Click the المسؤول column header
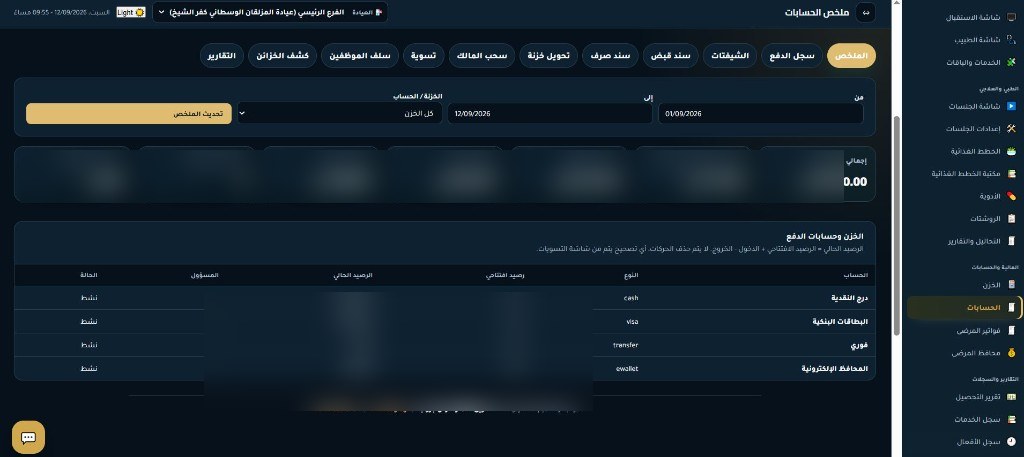This screenshot has width=1024, height=457. 204,276
